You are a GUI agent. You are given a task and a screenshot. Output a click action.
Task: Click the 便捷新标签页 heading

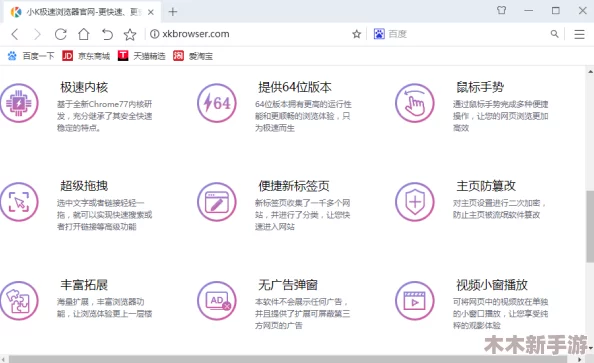pyautogui.click(x=294, y=186)
